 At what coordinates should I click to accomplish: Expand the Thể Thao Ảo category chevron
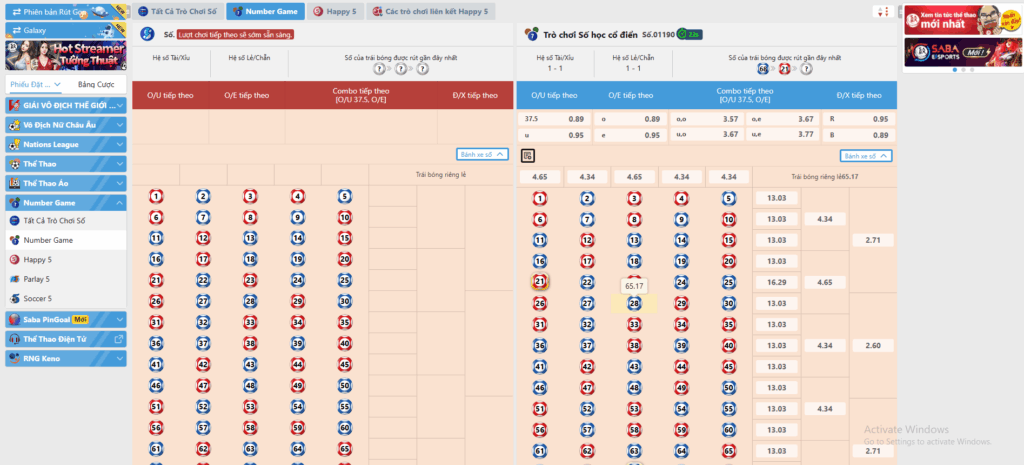pyautogui.click(x=120, y=184)
